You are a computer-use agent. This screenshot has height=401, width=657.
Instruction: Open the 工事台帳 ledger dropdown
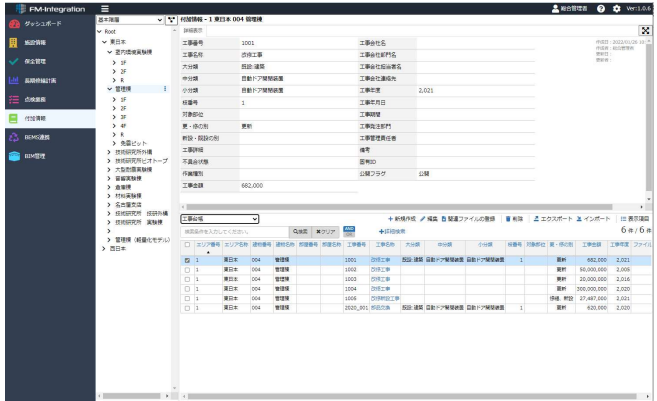coord(220,219)
